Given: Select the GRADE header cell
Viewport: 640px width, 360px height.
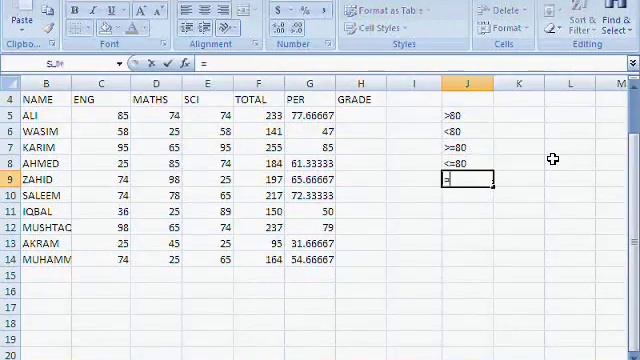Looking at the screenshot, I should point(361,100).
